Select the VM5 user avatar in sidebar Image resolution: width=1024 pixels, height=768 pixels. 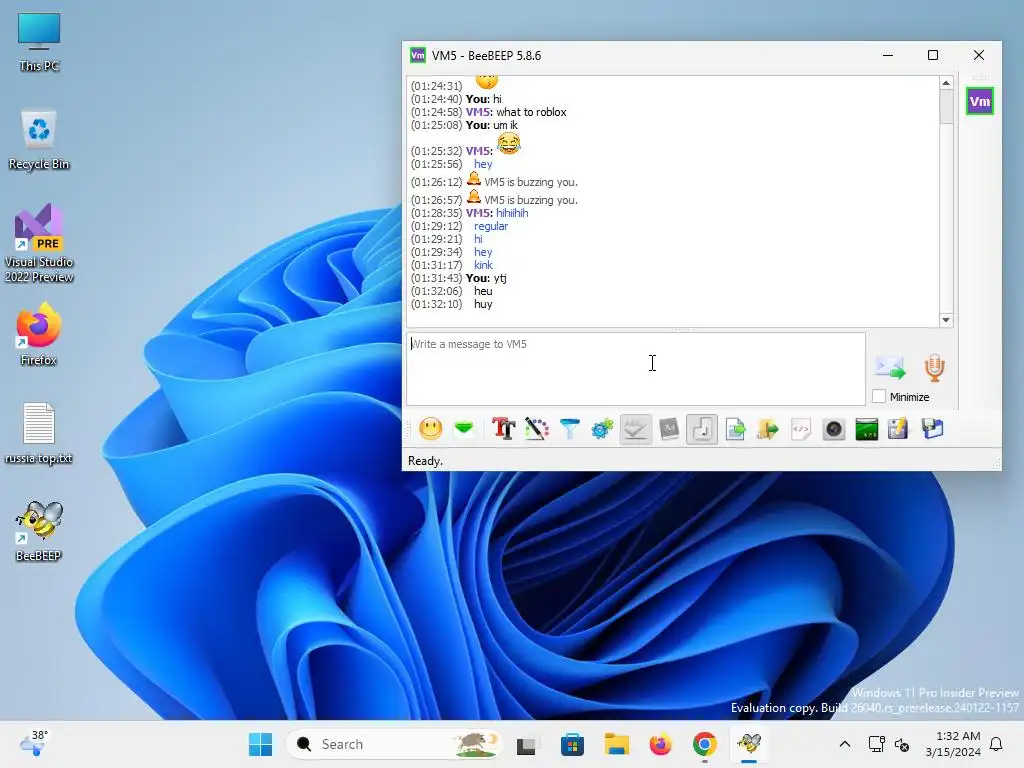click(x=980, y=101)
